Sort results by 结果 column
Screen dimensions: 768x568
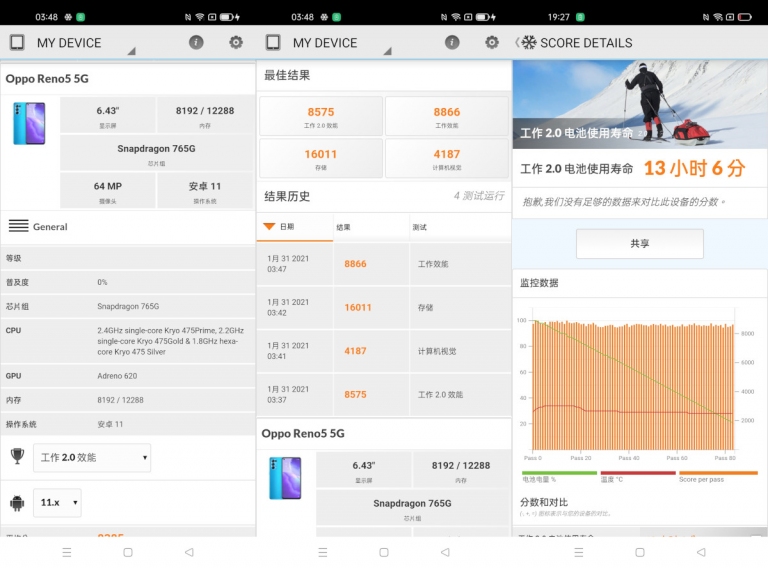click(x=371, y=227)
